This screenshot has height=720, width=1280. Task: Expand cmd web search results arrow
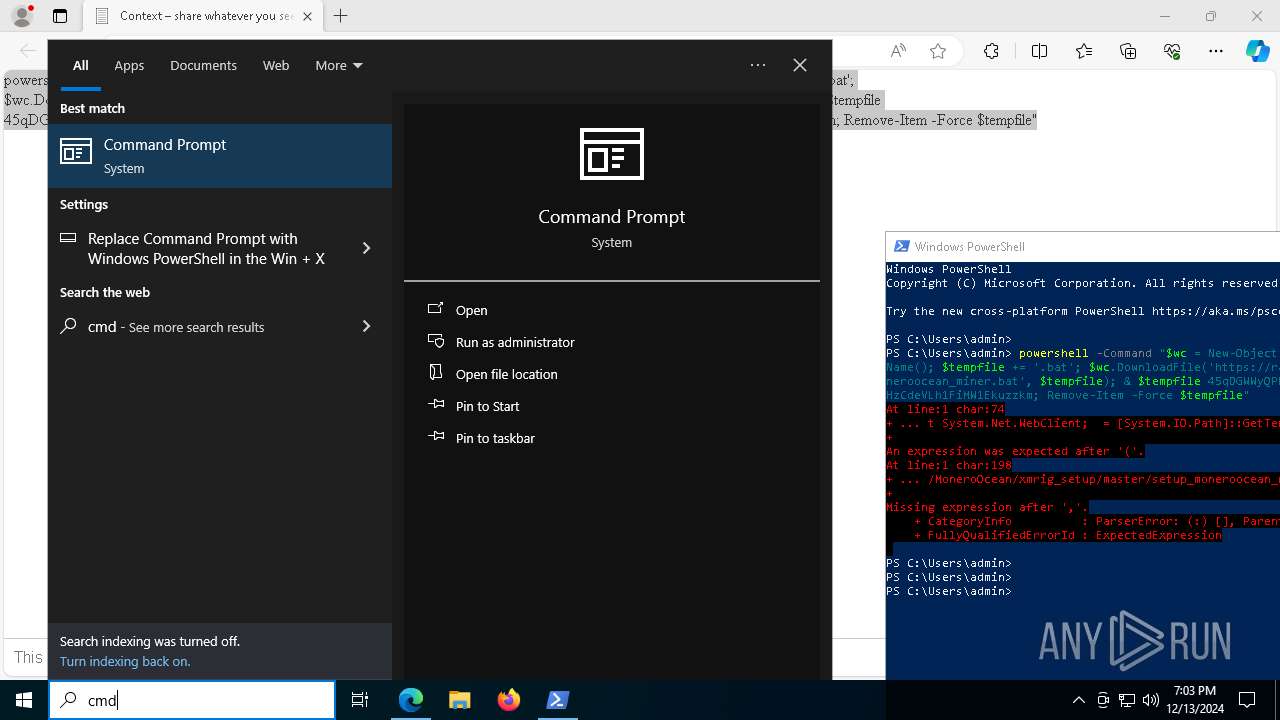[366, 326]
